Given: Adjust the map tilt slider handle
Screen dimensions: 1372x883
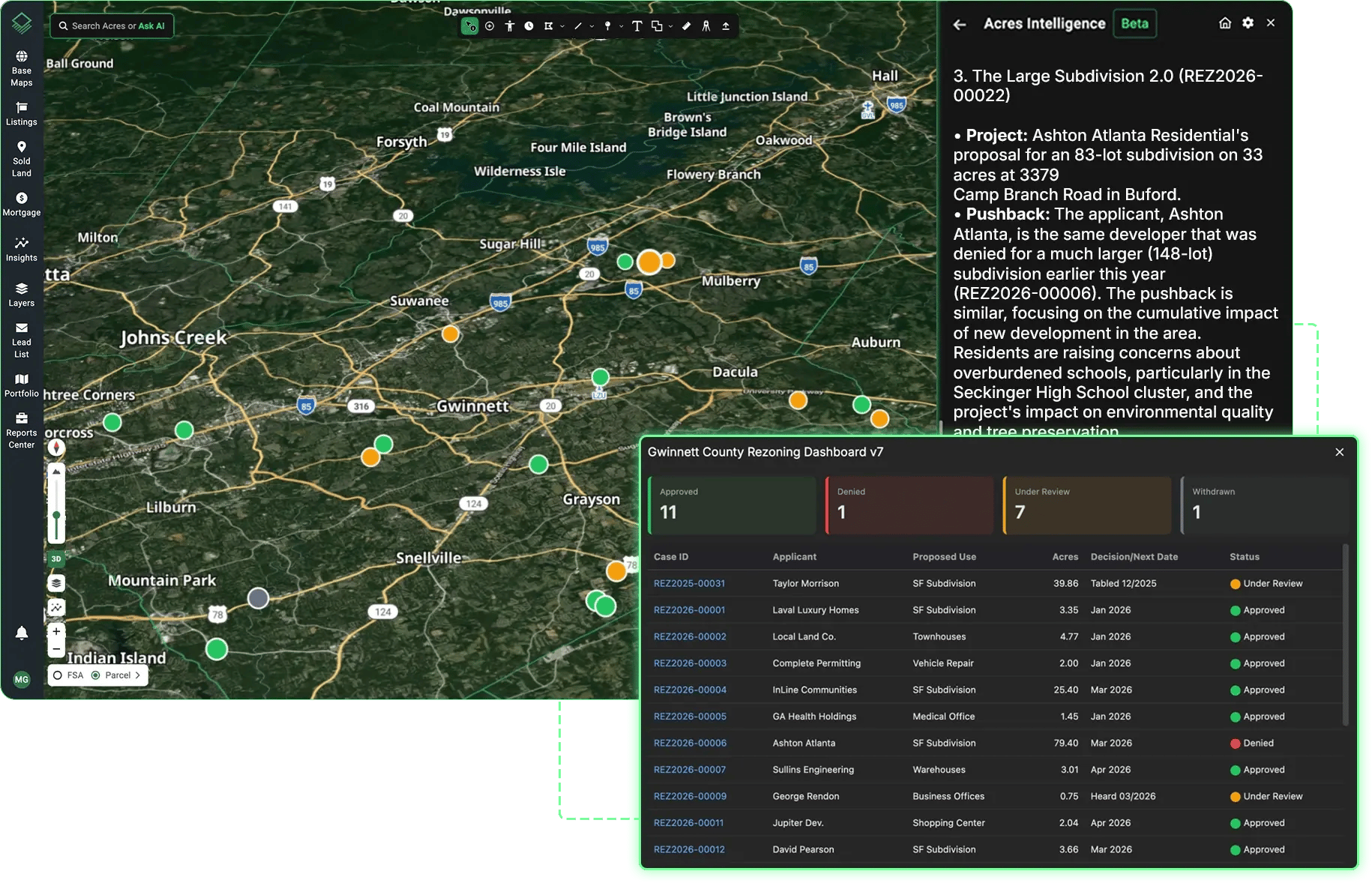Looking at the screenshot, I should 56,516.
